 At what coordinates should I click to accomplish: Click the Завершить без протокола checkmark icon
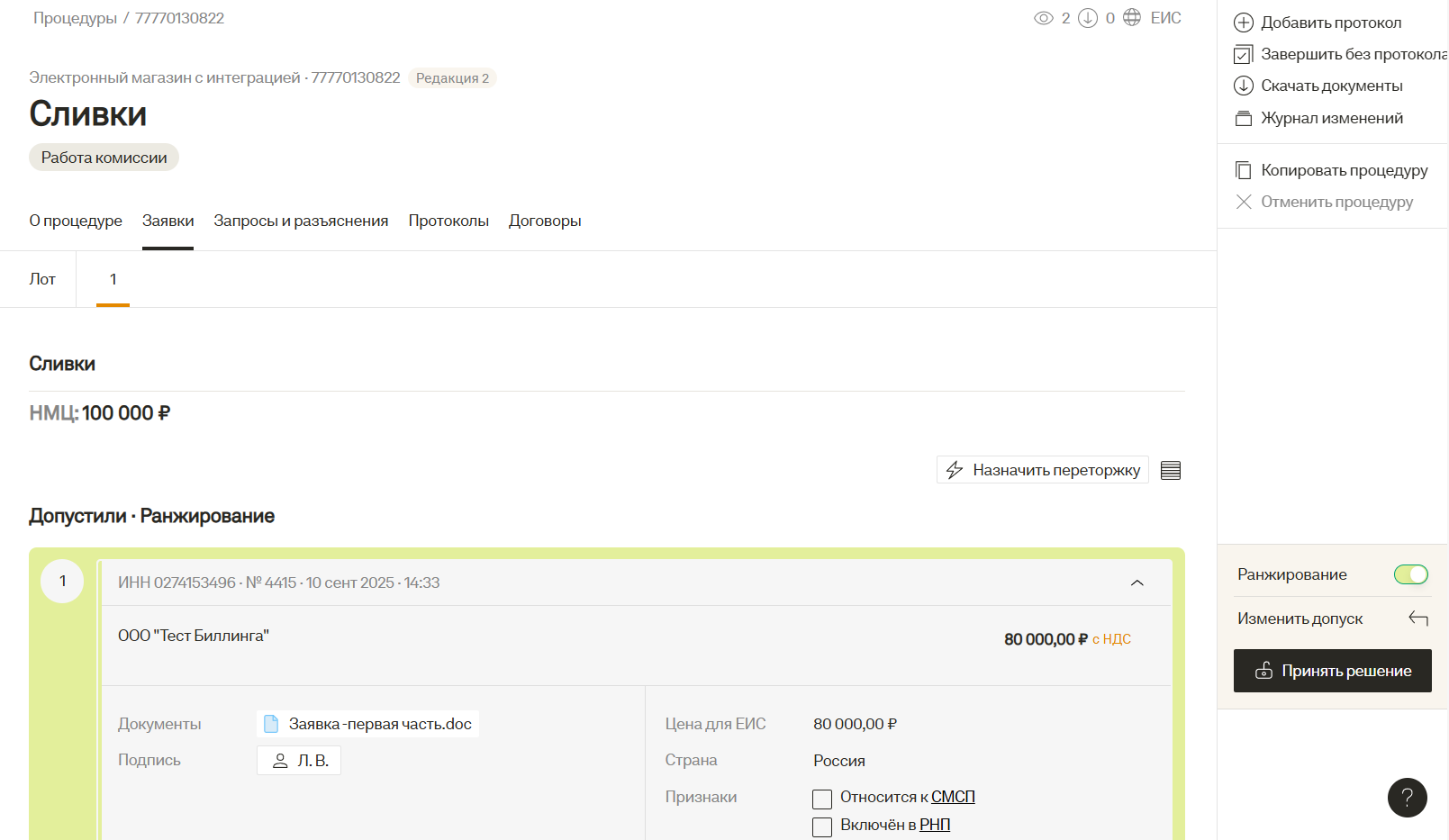coord(1244,55)
